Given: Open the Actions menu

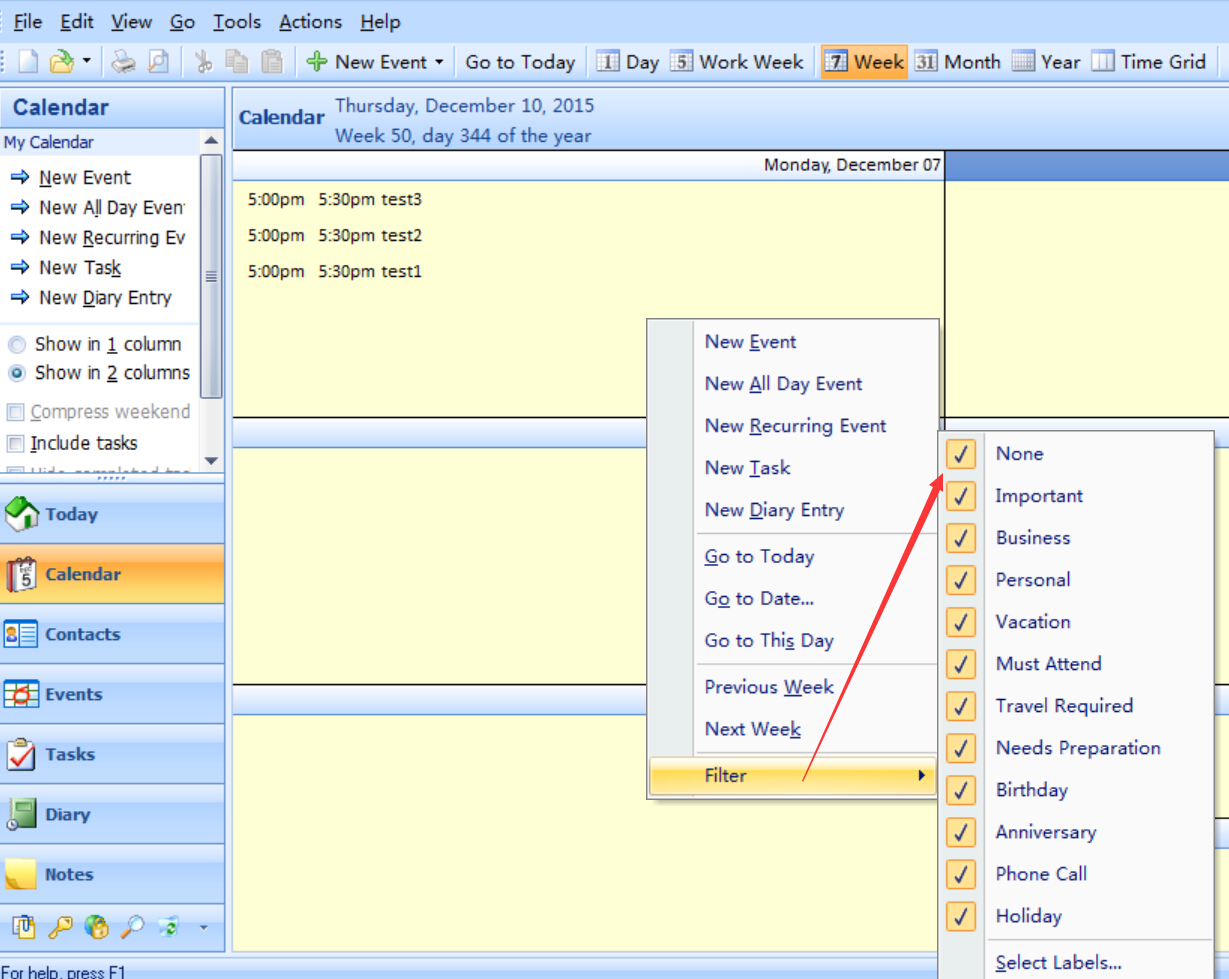Looking at the screenshot, I should [310, 21].
